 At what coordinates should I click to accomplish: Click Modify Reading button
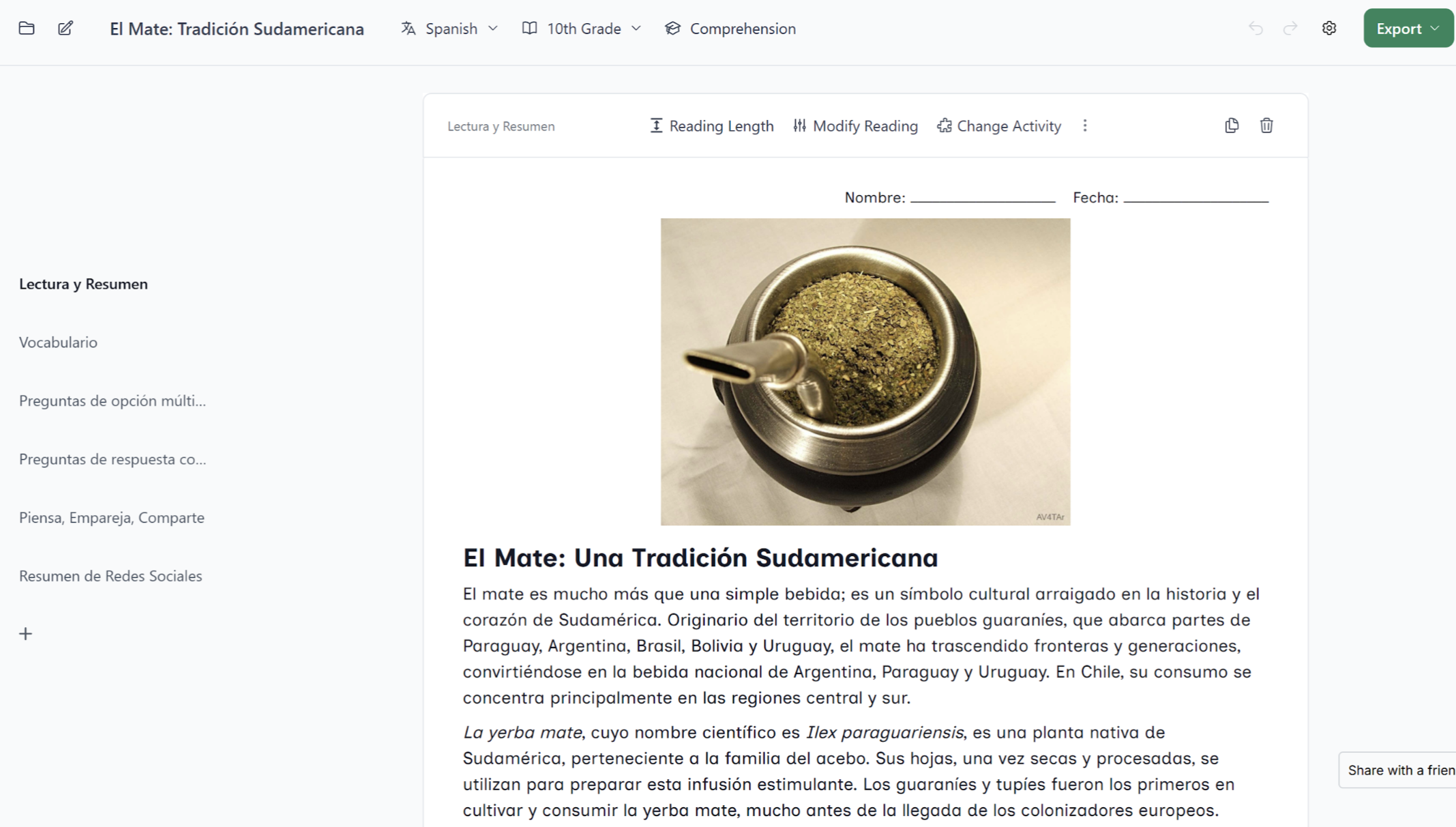click(x=855, y=126)
